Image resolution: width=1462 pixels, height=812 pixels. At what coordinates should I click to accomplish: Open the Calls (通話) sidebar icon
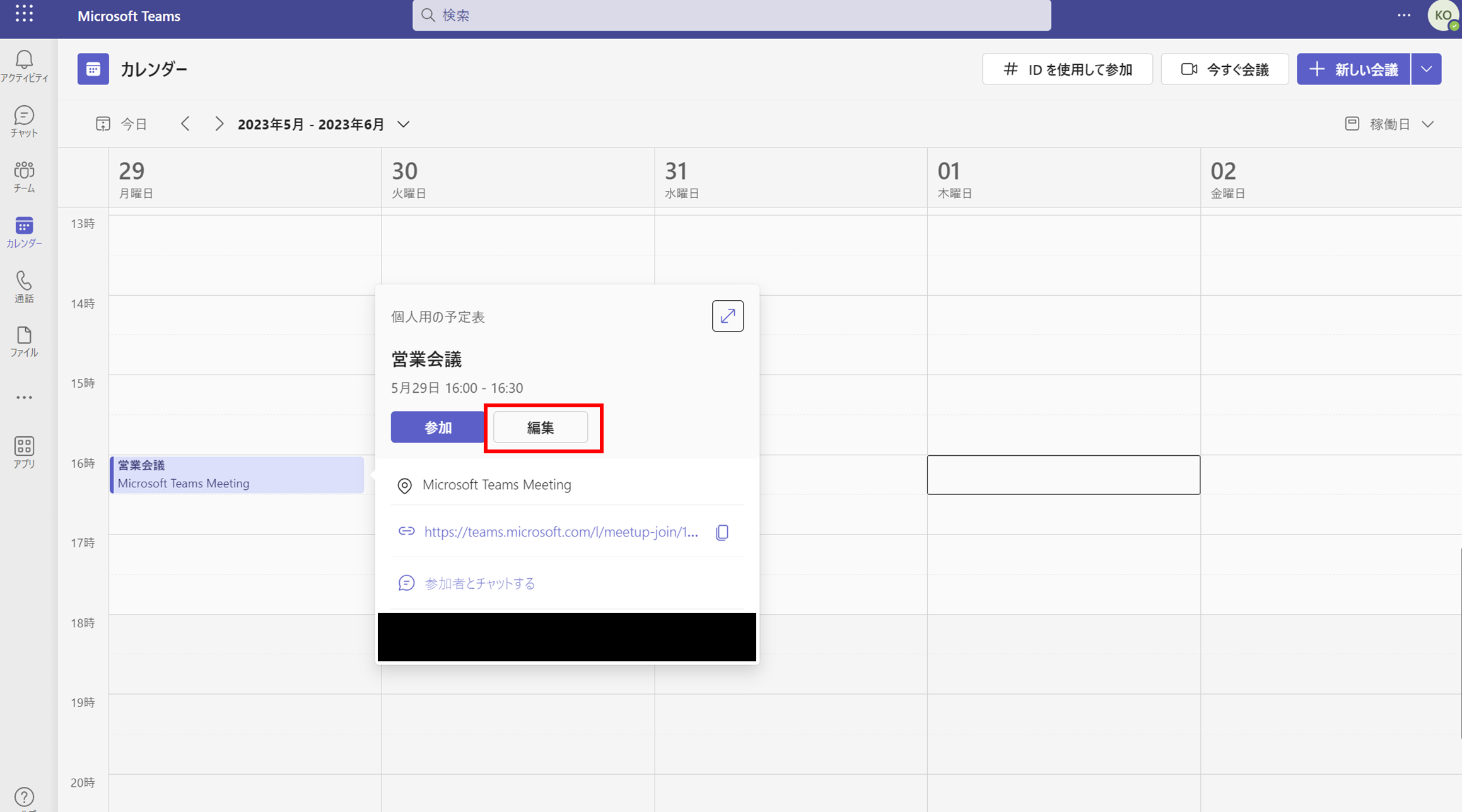click(x=24, y=287)
